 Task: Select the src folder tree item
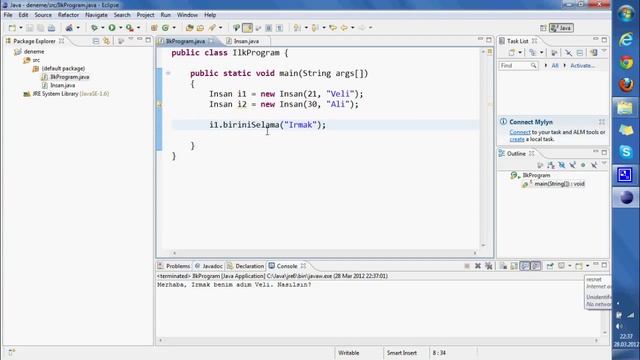(32, 60)
